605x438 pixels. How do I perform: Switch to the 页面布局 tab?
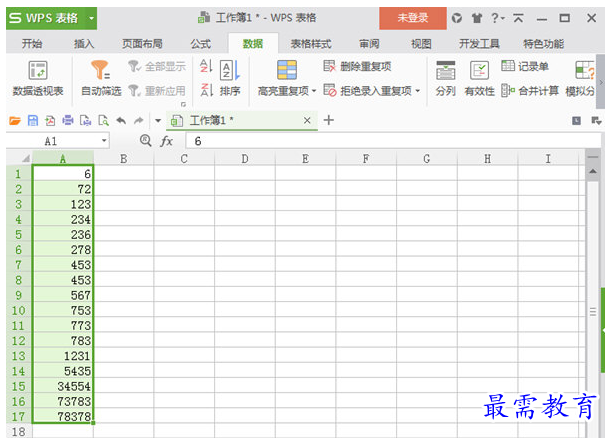(142, 44)
